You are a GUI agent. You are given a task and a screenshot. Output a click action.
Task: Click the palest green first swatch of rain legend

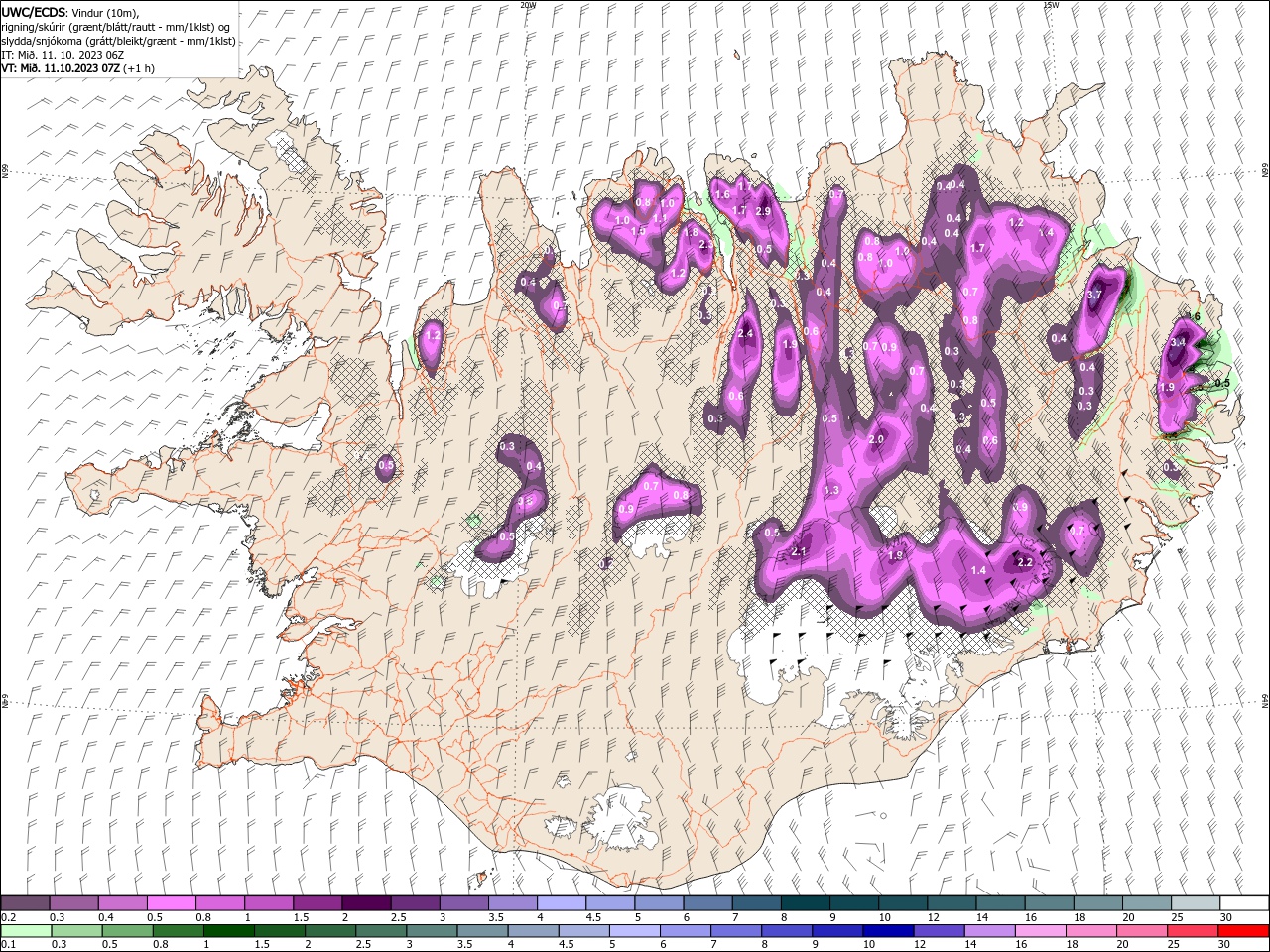pyautogui.click(x=25, y=931)
